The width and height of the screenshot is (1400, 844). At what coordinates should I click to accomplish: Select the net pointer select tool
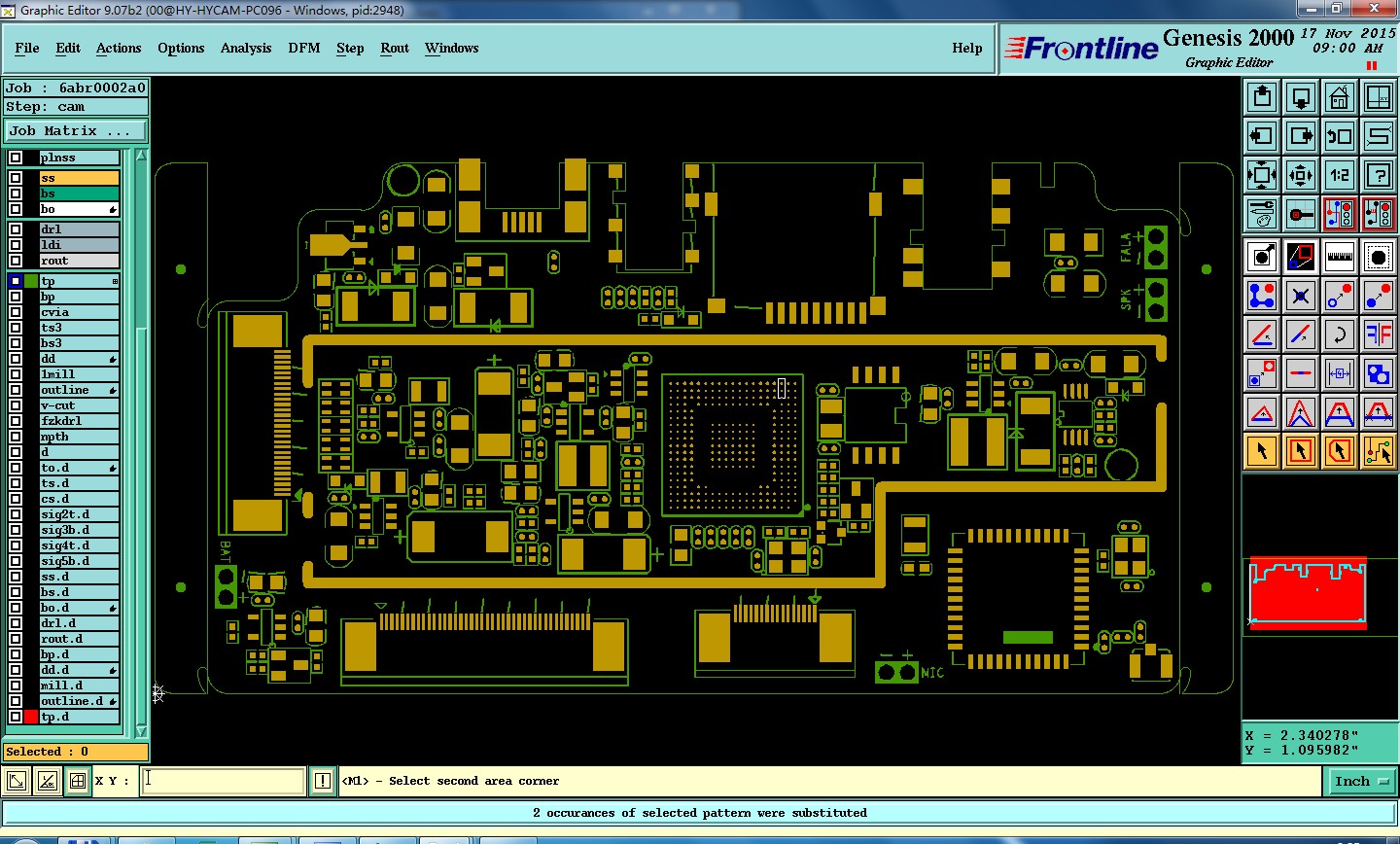[x=1379, y=451]
